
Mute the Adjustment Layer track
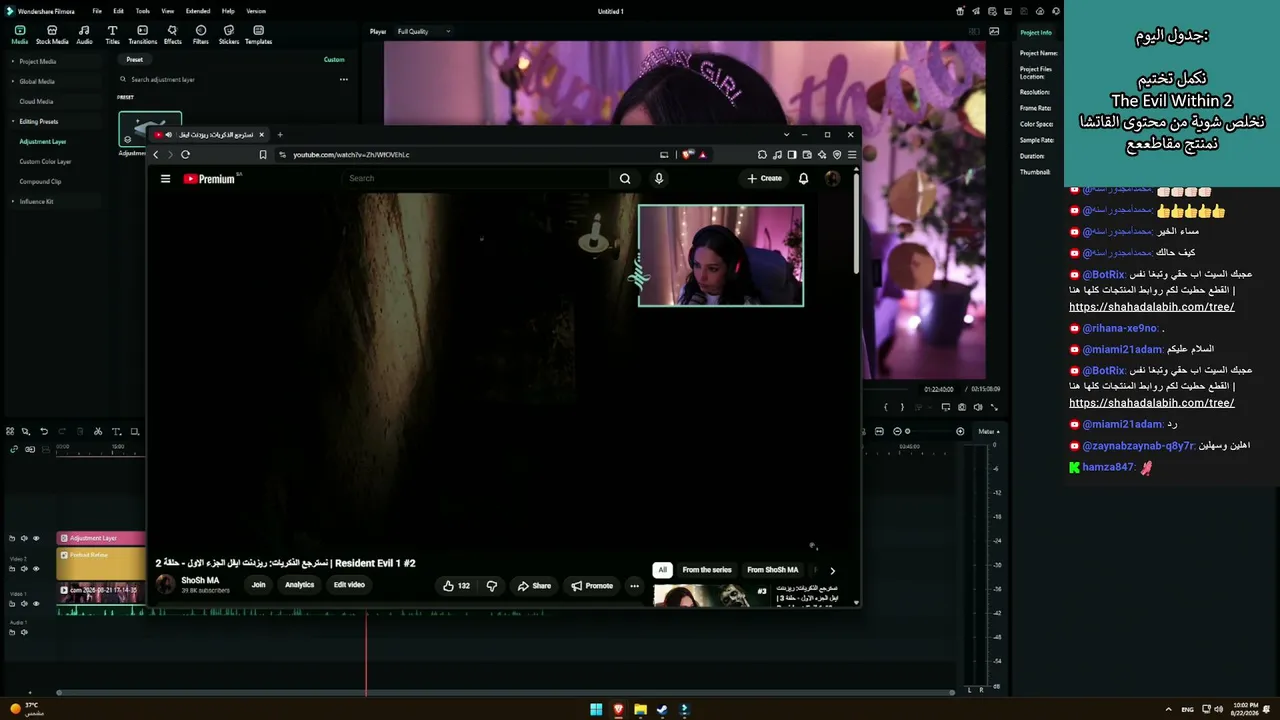click(x=24, y=538)
